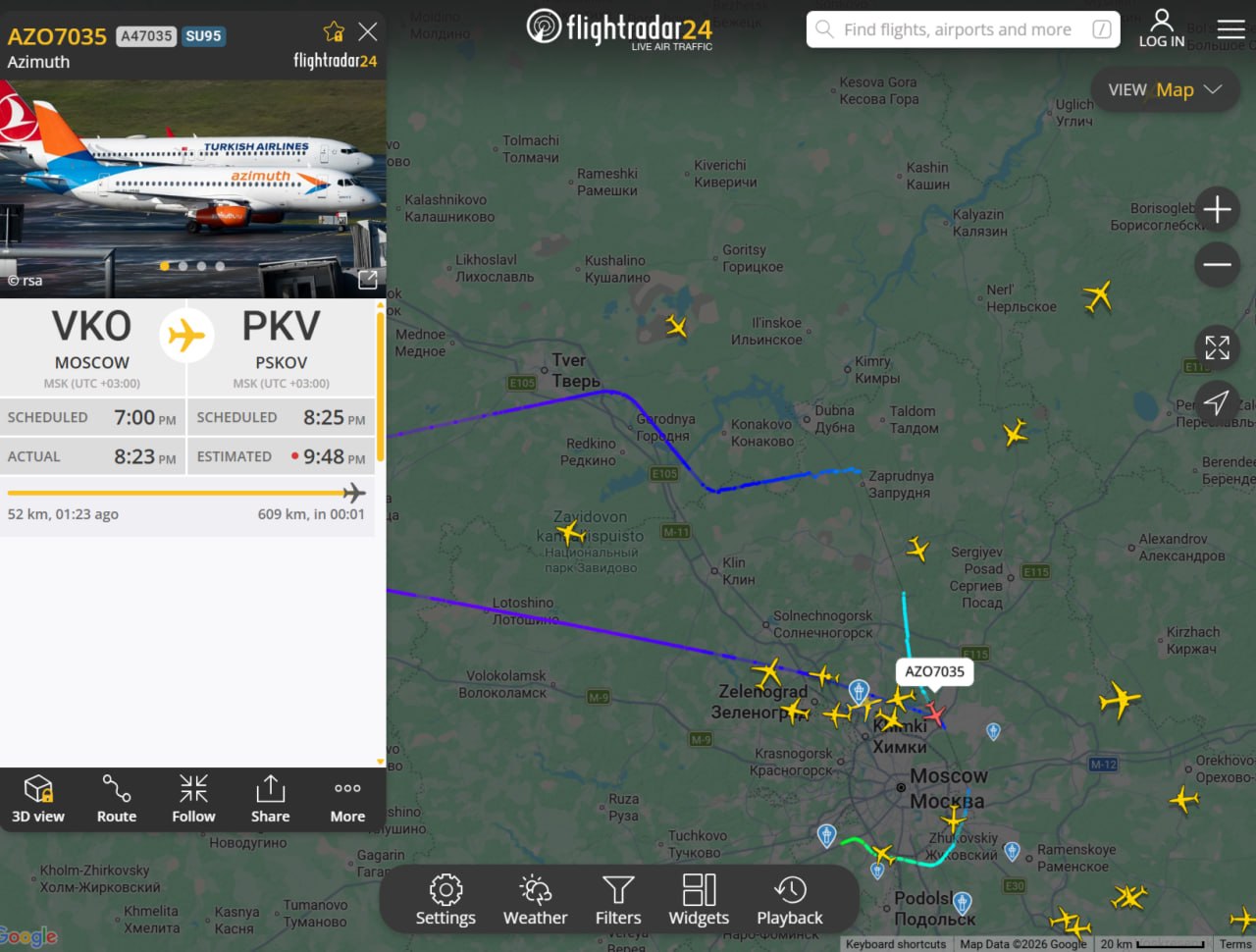
Task: Start Playback mode
Action: point(790,900)
